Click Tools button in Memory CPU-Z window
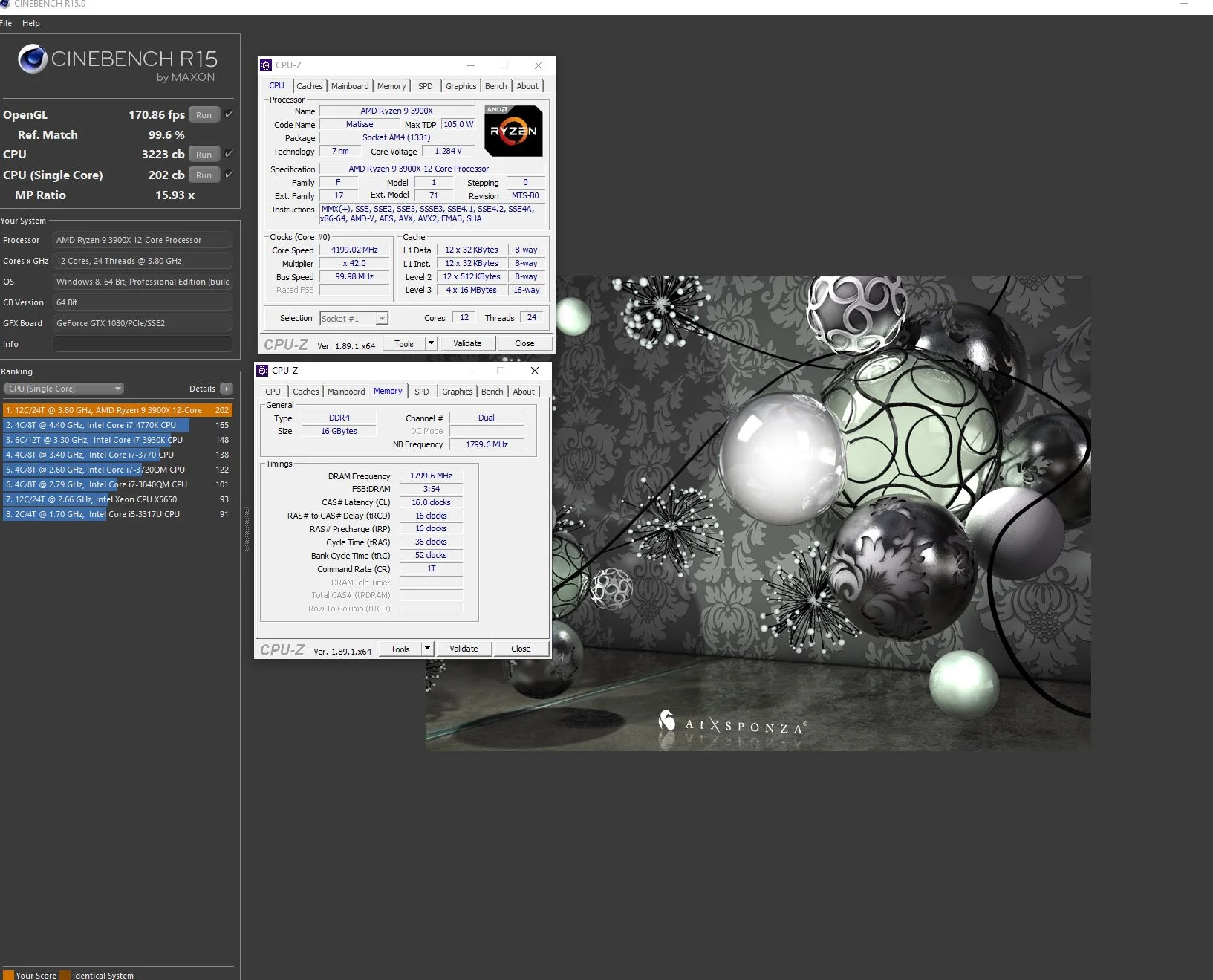This screenshot has width=1213, height=980. pos(400,649)
